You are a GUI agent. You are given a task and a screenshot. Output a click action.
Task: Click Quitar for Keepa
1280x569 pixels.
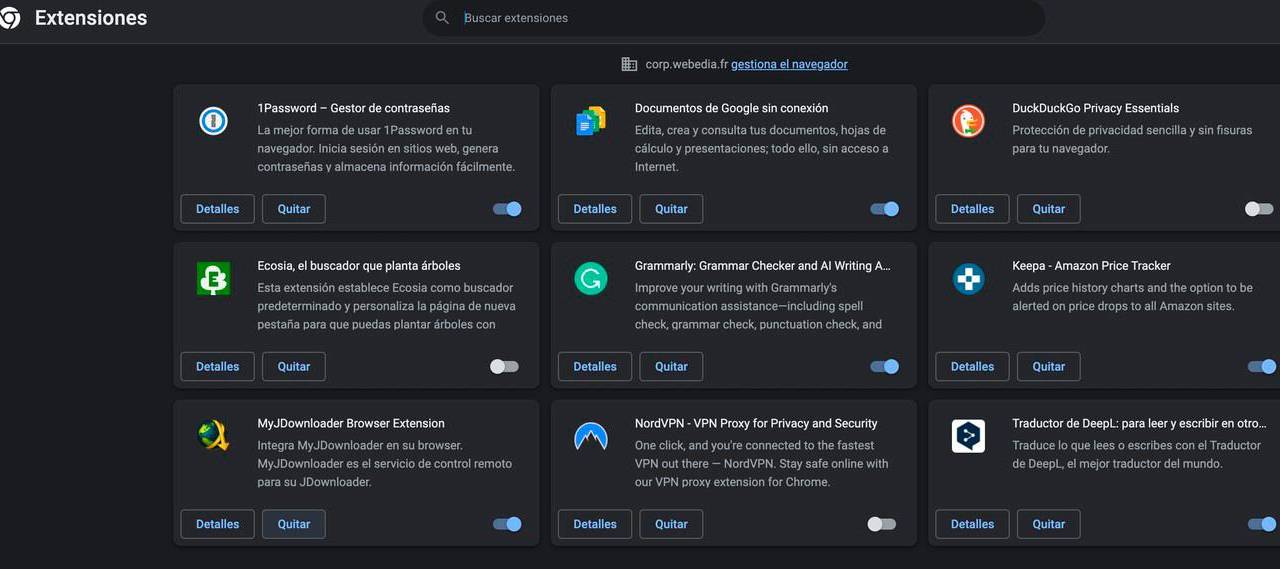point(1049,367)
